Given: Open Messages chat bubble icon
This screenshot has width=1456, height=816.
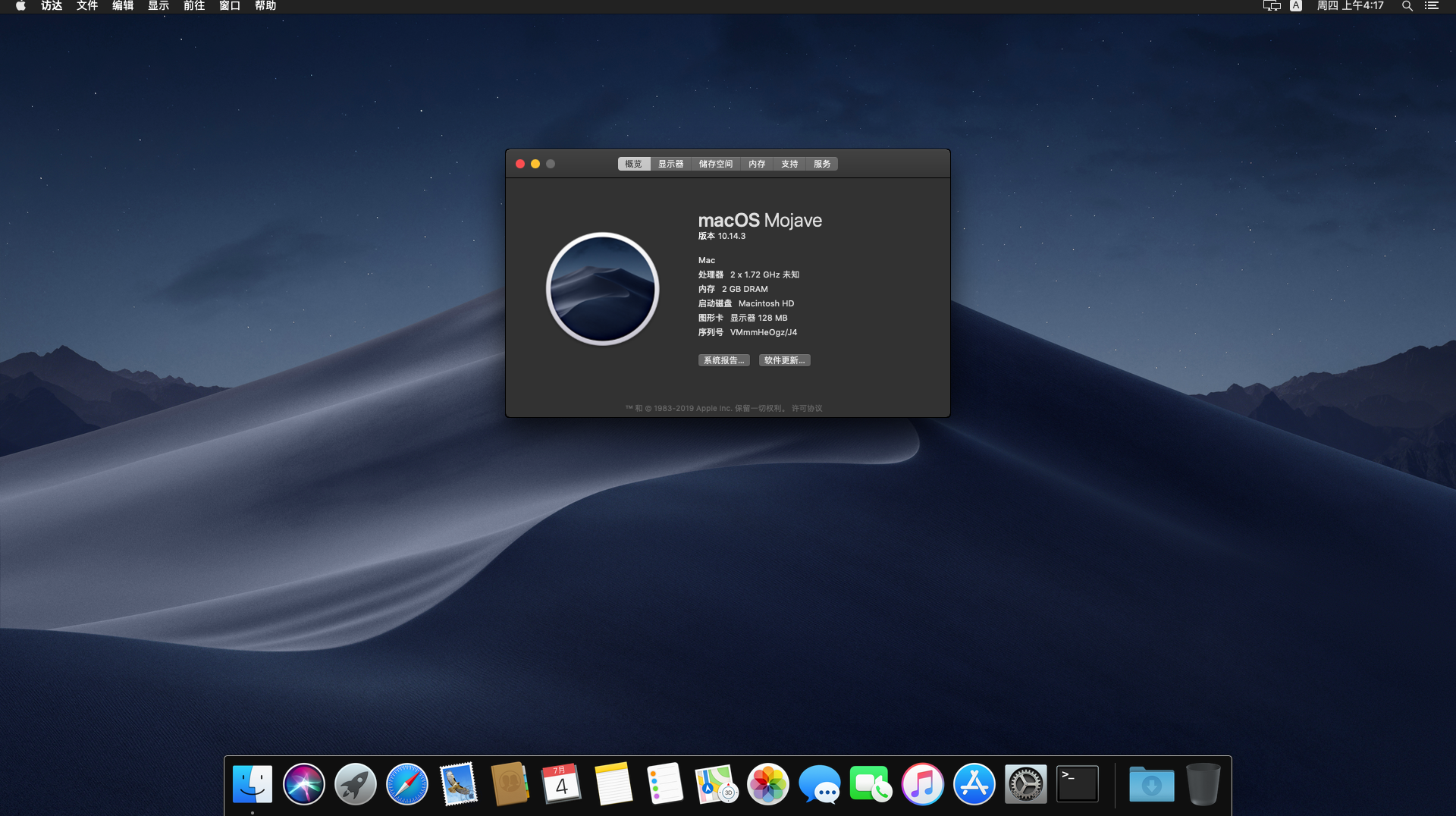Looking at the screenshot, I should (820, 784).
